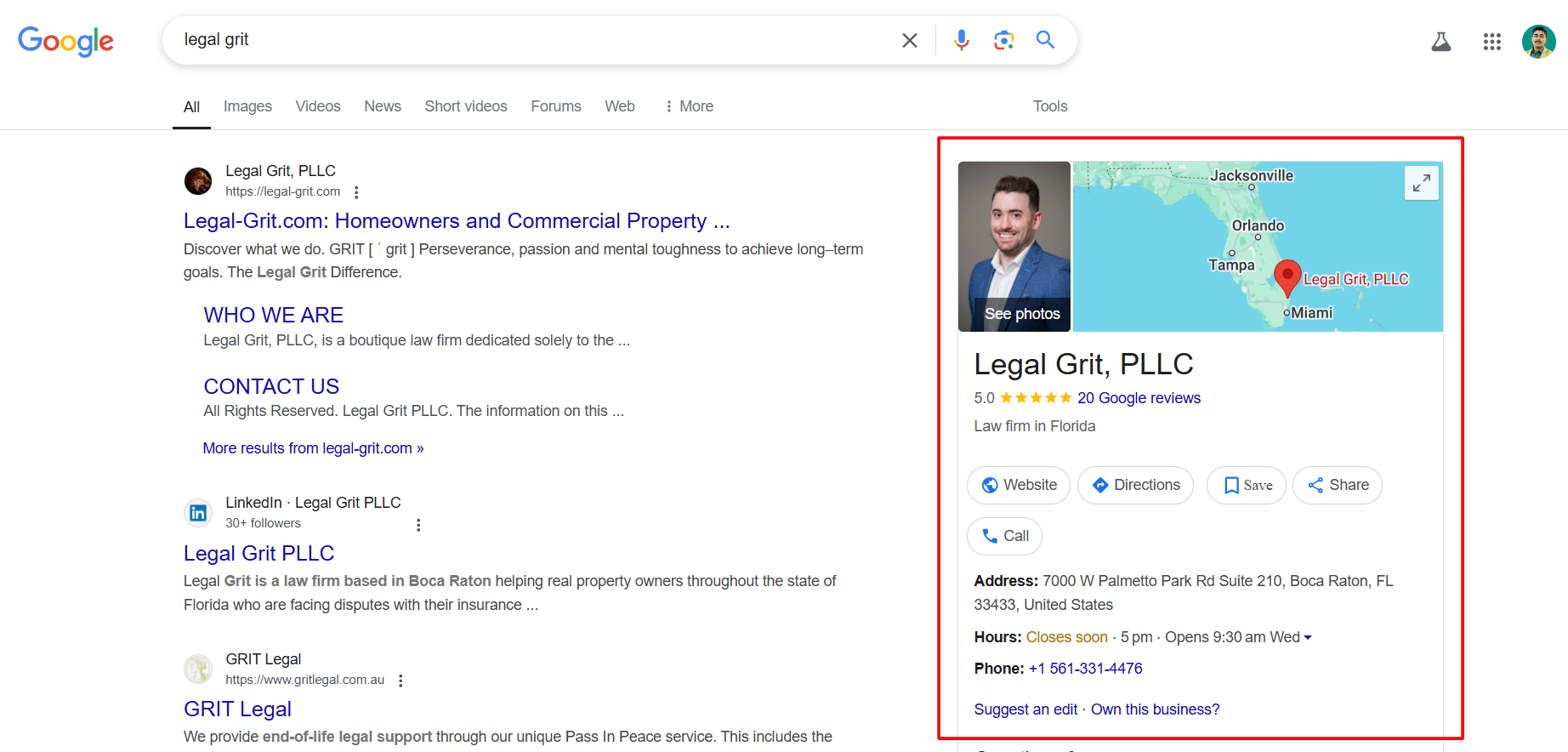Open the Florida map image
Viewport: 1568px width, 752px height.
point(1258,247)
